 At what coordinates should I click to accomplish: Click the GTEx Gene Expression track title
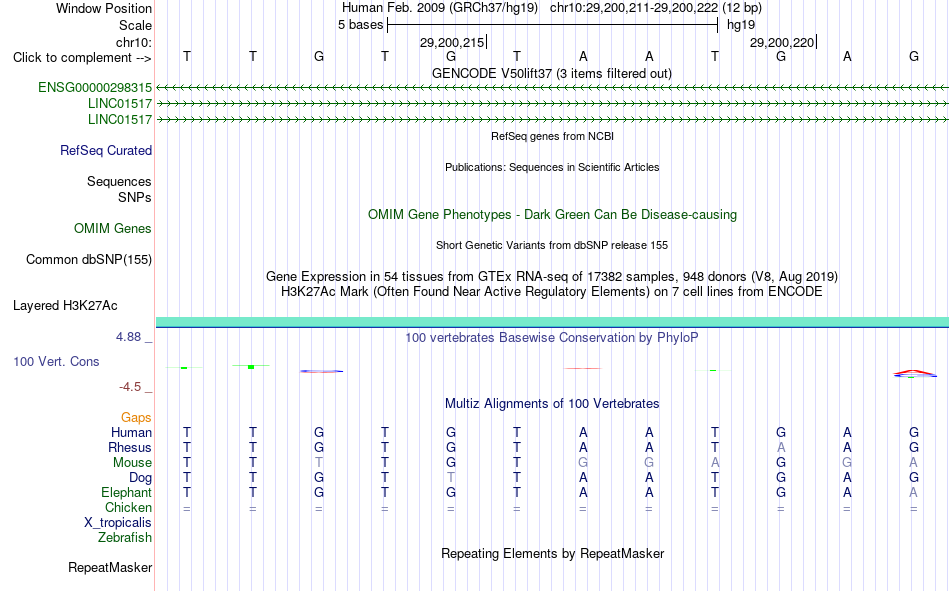coord(552,276)
